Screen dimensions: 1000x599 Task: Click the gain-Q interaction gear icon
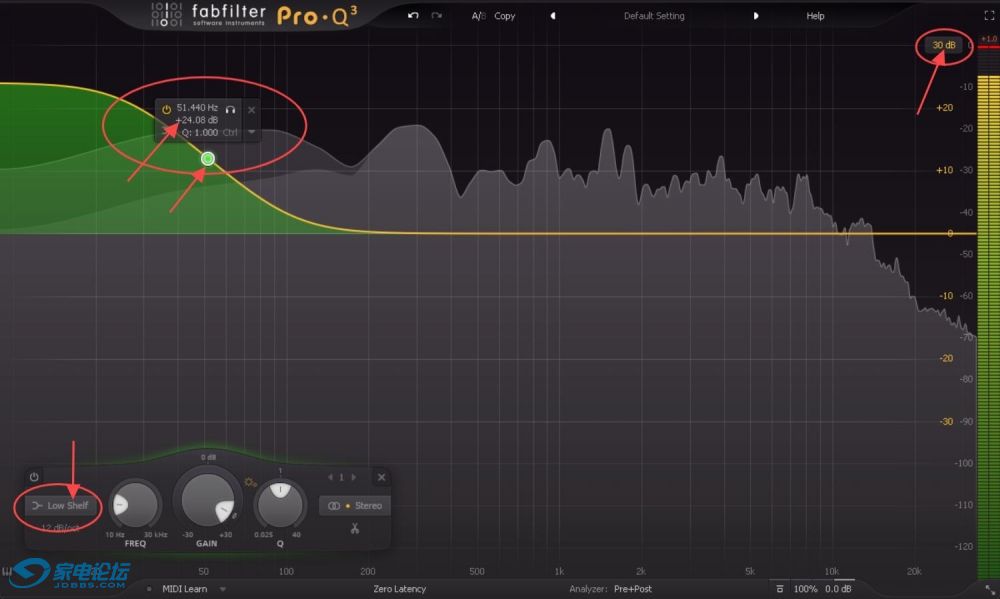249,483
